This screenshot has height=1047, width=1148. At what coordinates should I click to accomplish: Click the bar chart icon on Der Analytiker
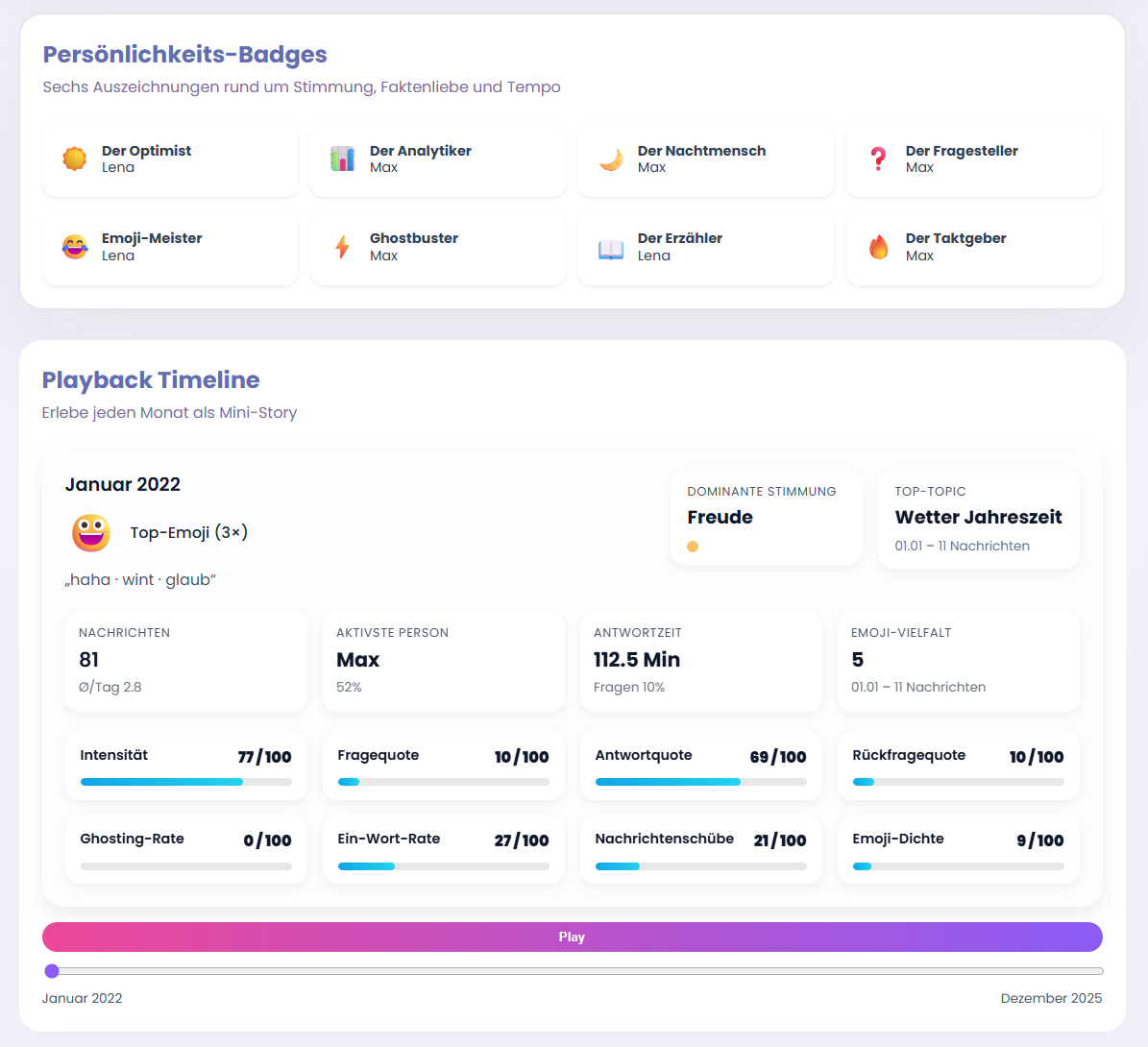point(343,158)
